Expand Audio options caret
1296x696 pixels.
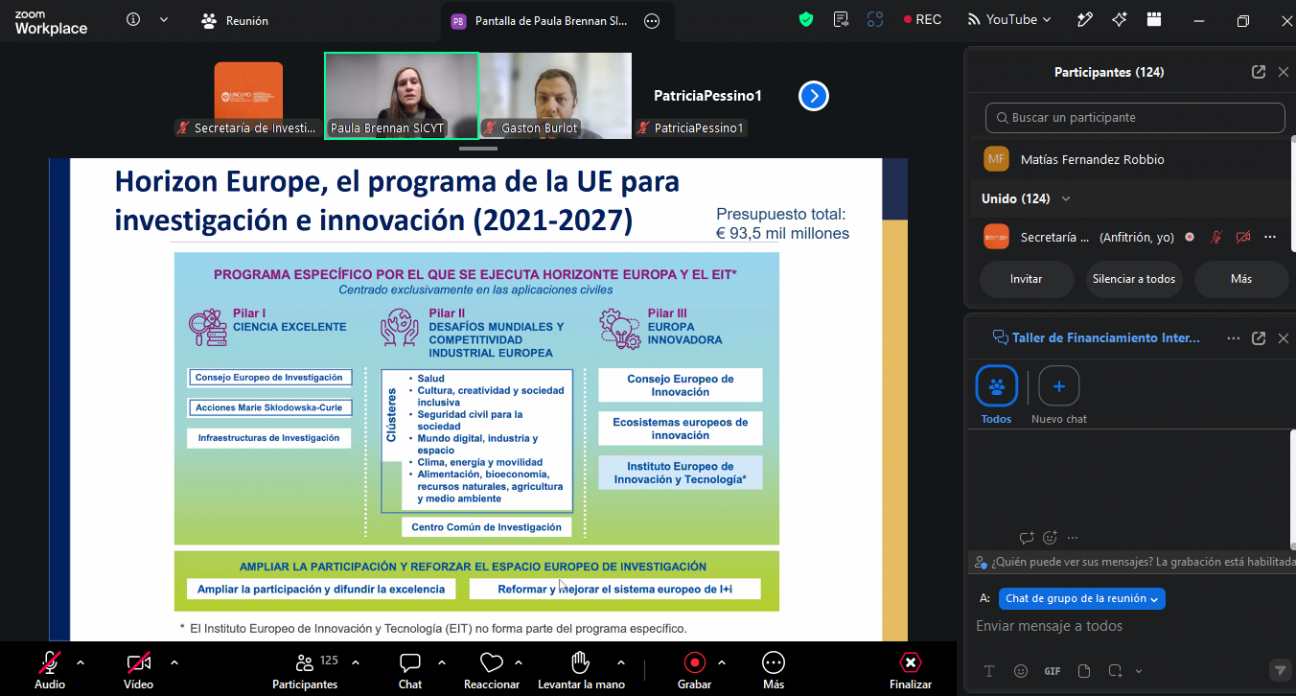pos(81,662)
